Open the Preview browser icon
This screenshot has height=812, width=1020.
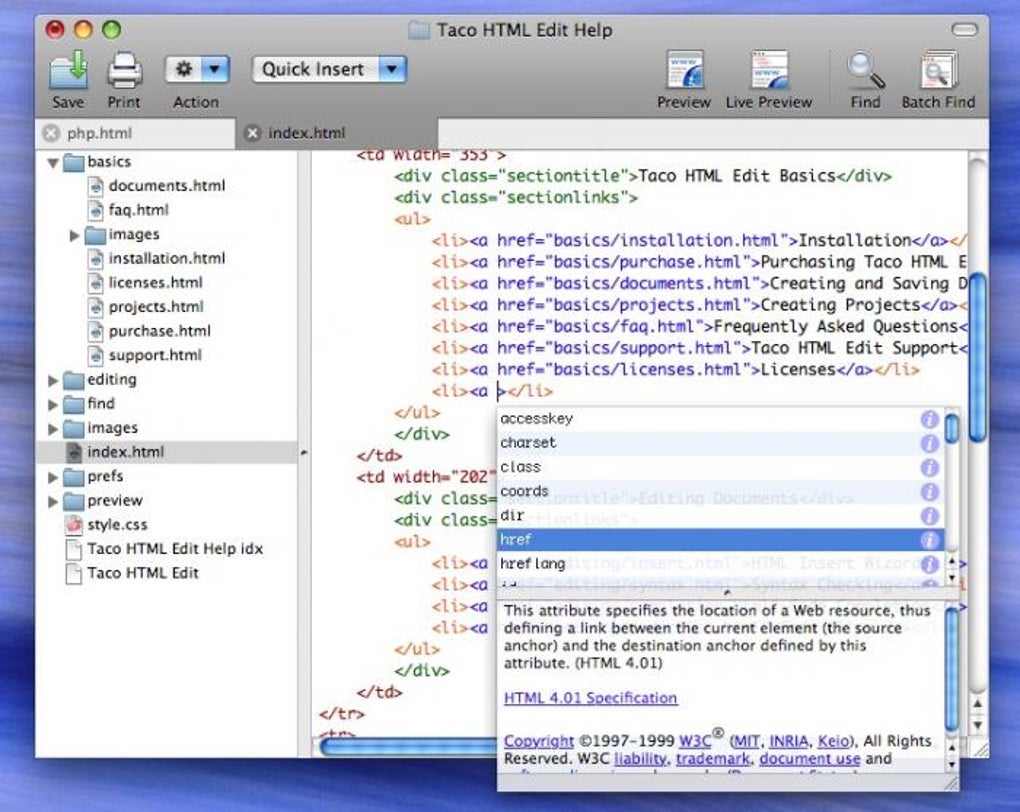(x=684, y=71)
